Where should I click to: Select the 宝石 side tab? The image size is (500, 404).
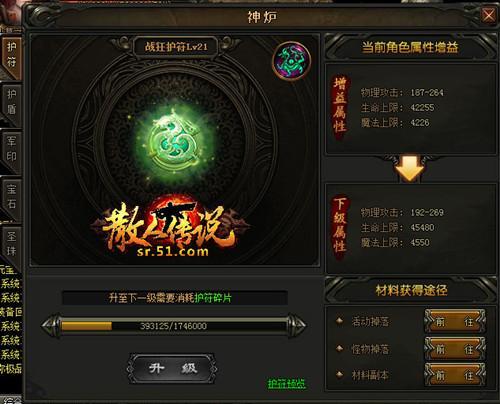tap(11, 198)
